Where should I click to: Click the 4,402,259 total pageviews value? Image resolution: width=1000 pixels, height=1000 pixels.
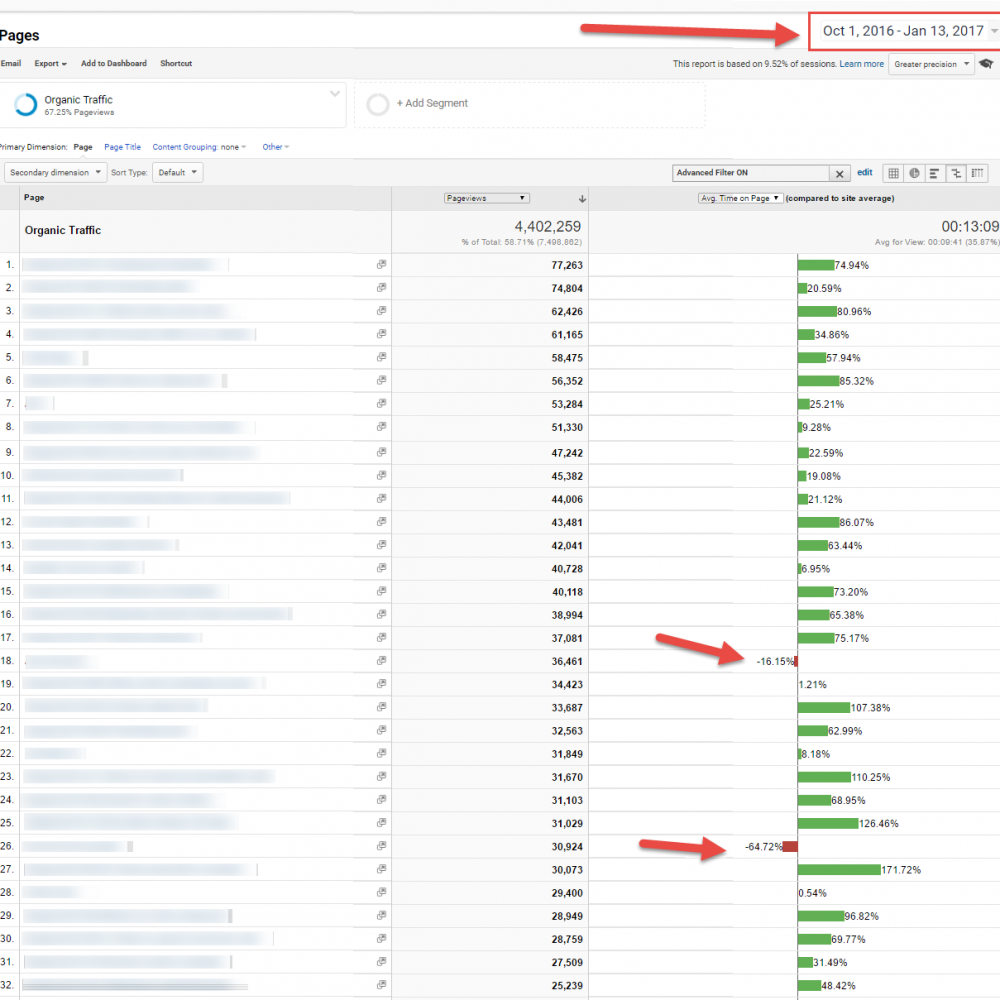(x=548, y=226)
